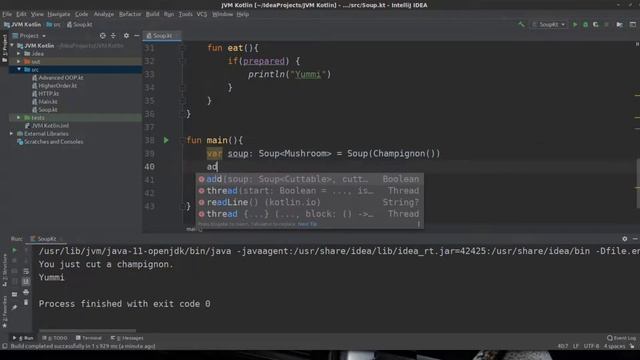Start debugging with the green bug icon
This screenshot has height=360, width=640.
(x=585, y=24)
